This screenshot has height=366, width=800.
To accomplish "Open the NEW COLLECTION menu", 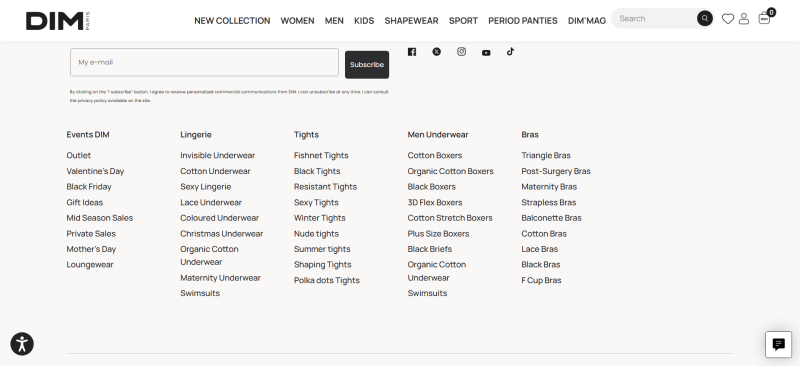I will pos(232,21).
